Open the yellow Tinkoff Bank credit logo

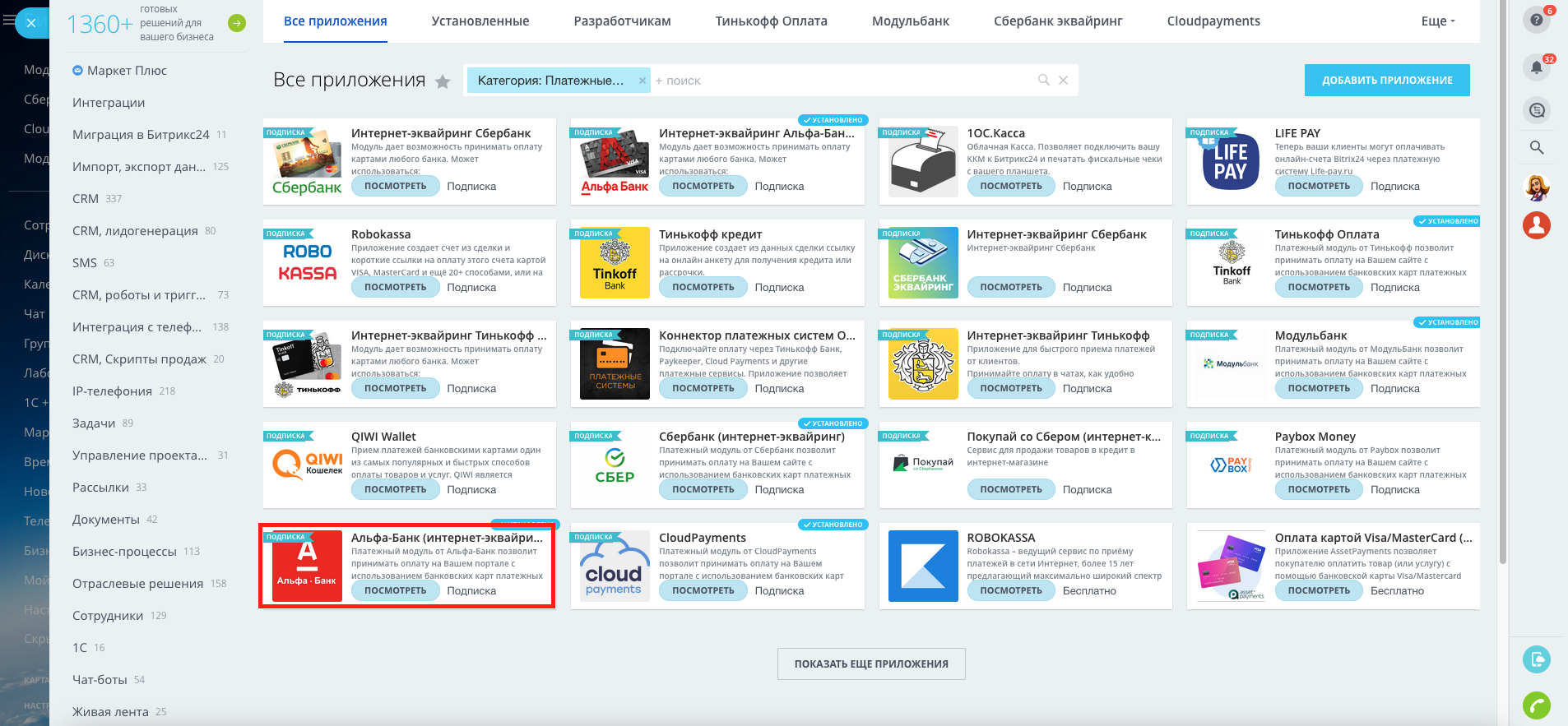tap(615, 263)
